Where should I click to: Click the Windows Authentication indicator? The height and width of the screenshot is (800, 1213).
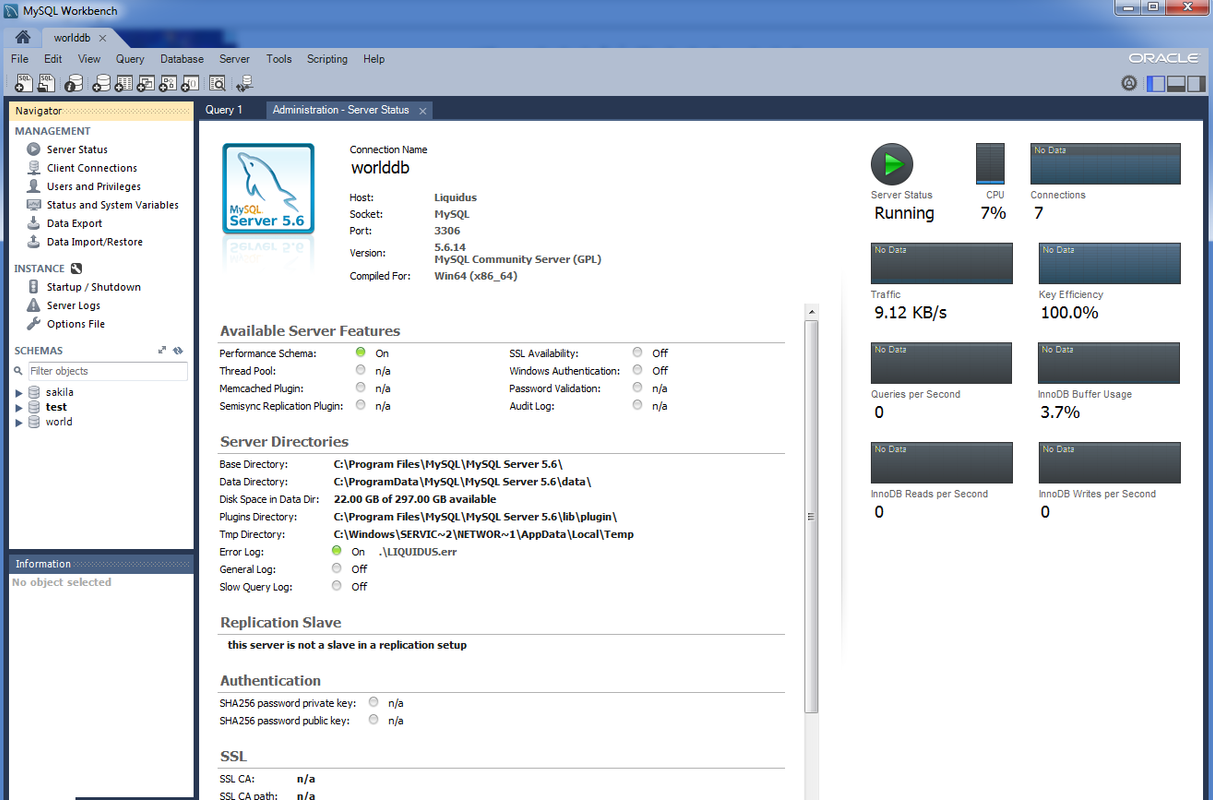(637, 370)
